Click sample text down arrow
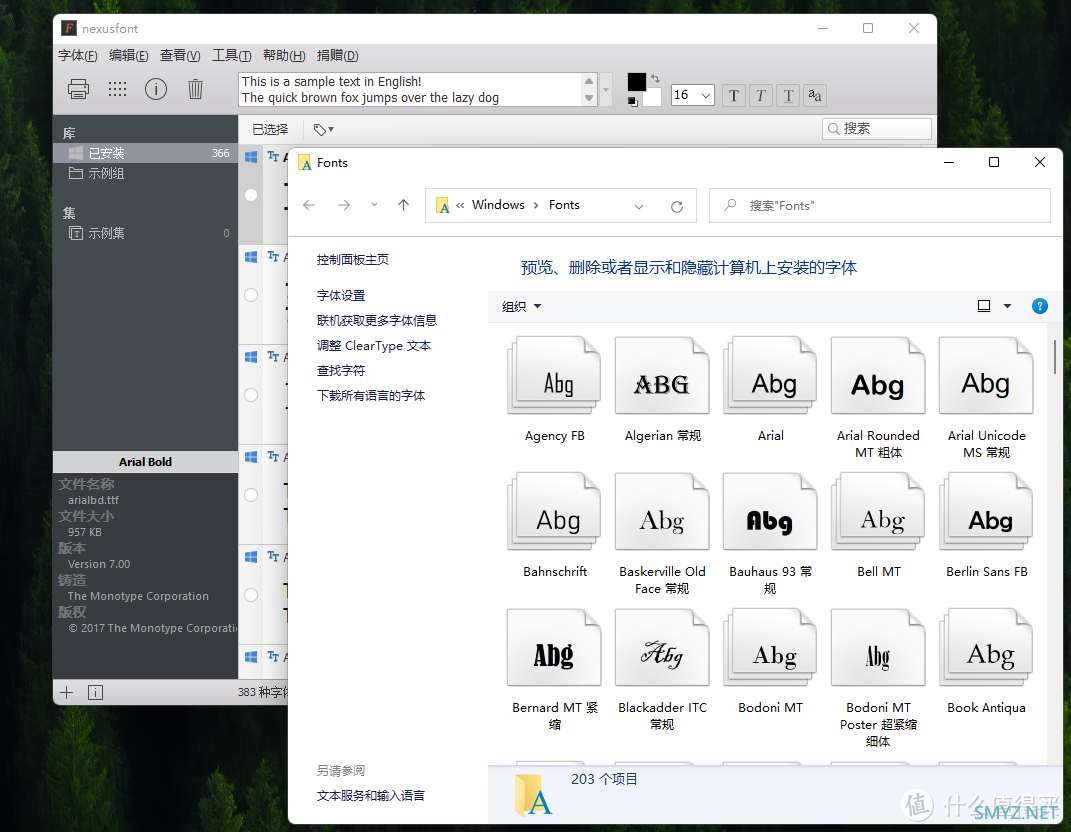Viewport: 1071px width, 832px height. coord(589,98)
